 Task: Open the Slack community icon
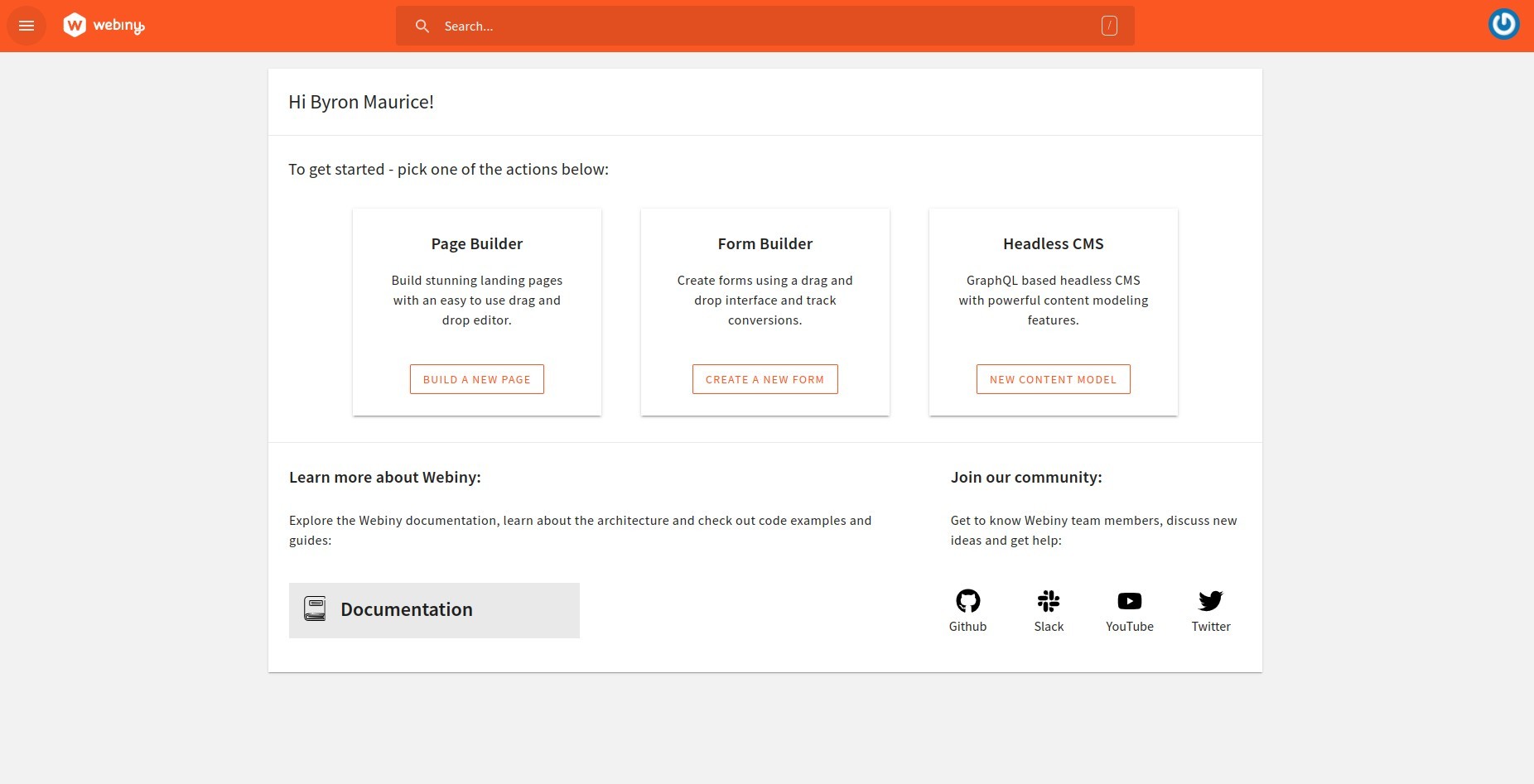[1049, 600]
